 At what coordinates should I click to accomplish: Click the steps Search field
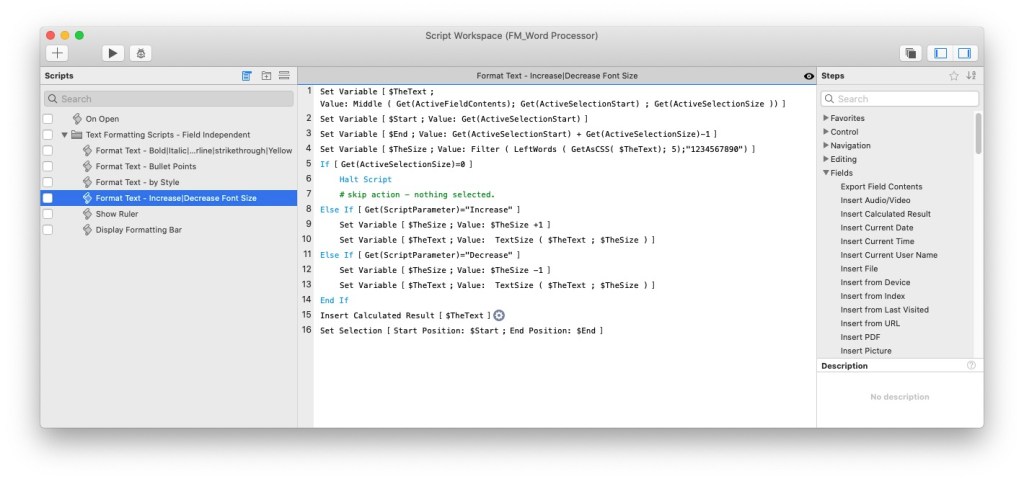900,99
